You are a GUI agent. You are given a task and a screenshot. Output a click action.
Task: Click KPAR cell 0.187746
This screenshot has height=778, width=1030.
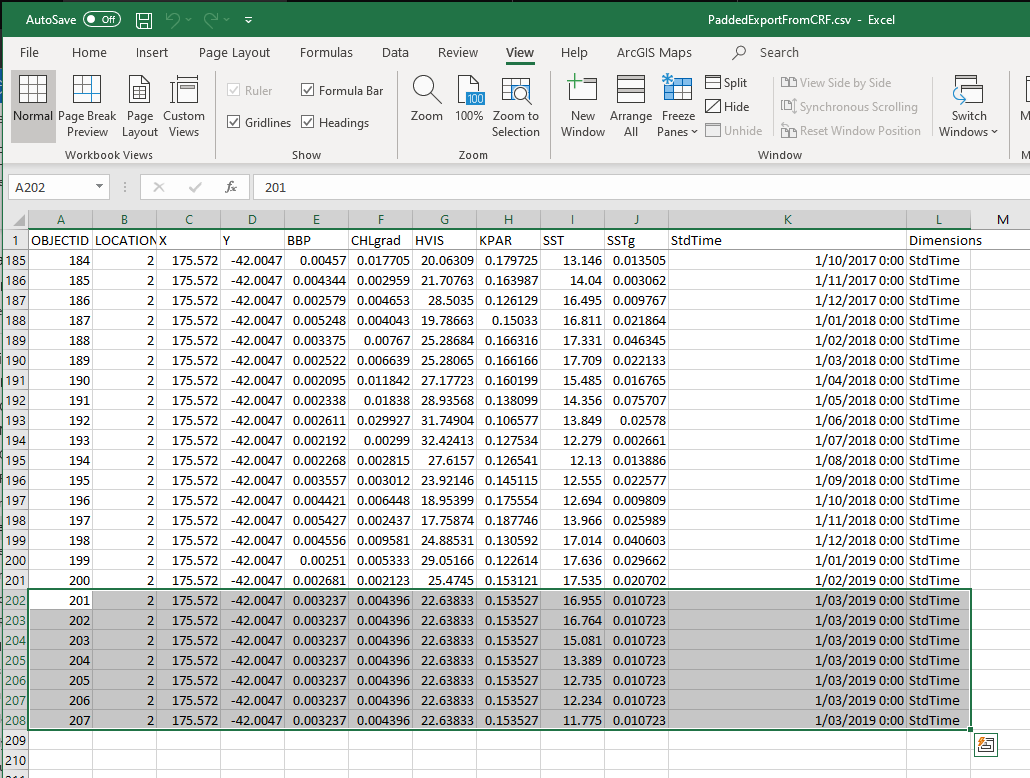(x=508, y=520)
